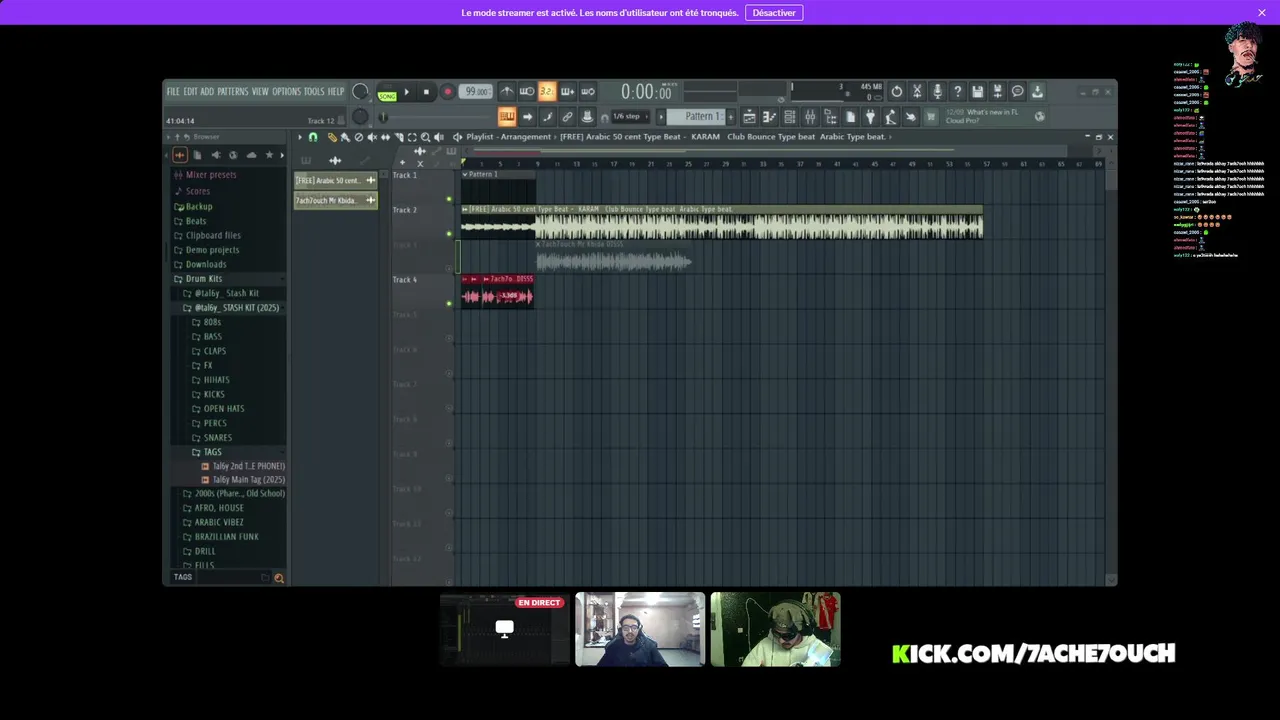Select the 7ach7ouch Mr Kbida picker clip

point(335,200)
